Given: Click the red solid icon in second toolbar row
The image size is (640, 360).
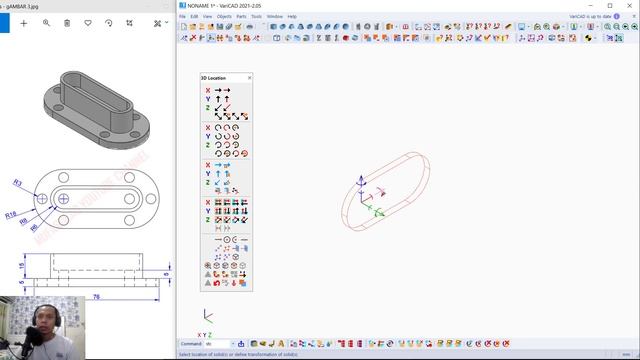Looking at the screenshot, I should click(x=346, y=38).
